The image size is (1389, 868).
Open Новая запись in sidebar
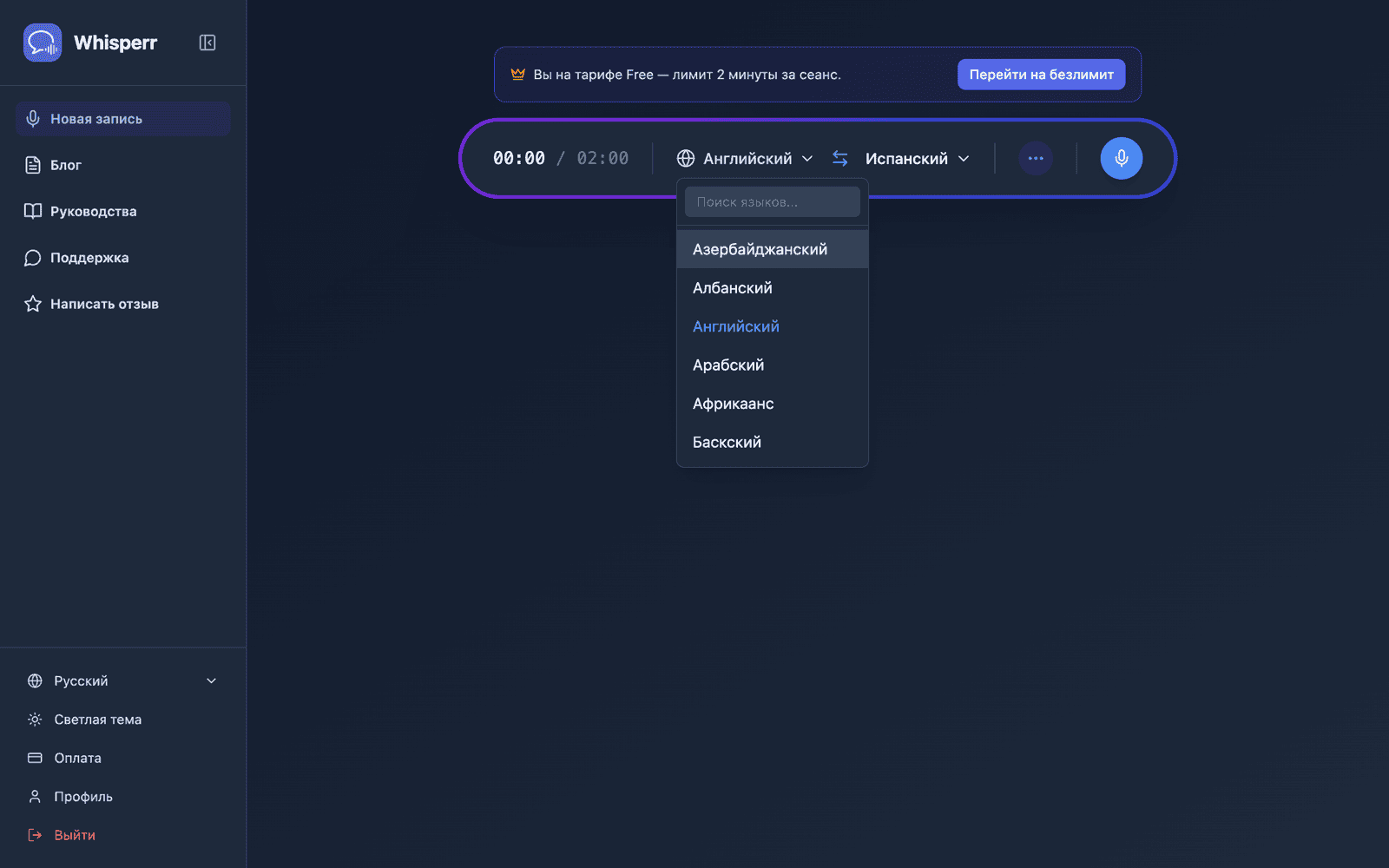pos(122,119)
